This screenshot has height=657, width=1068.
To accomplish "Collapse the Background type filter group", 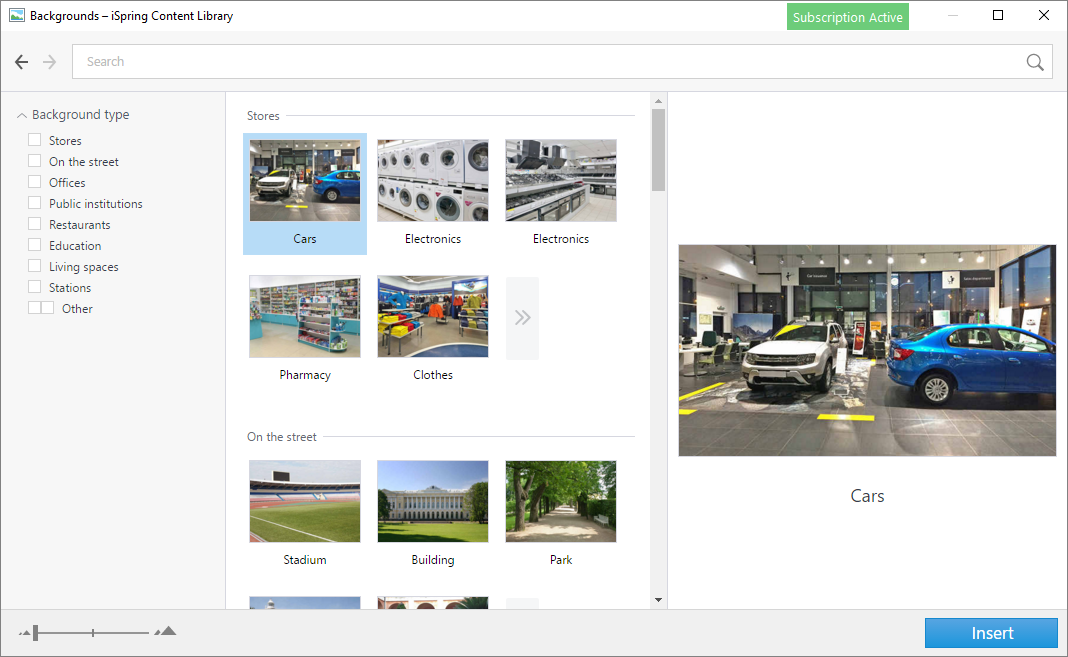I will coord(22,115).
